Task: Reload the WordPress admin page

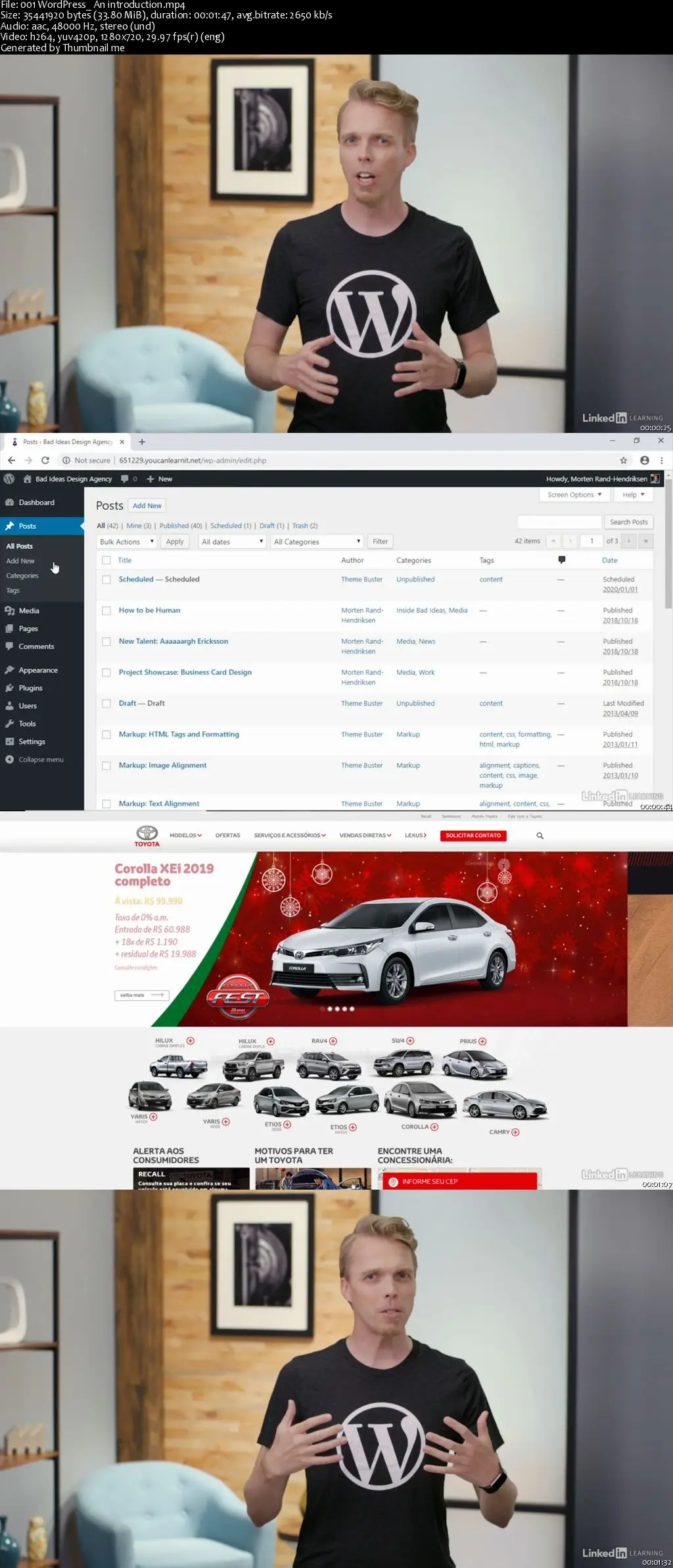Action: (x=45, y=460)
